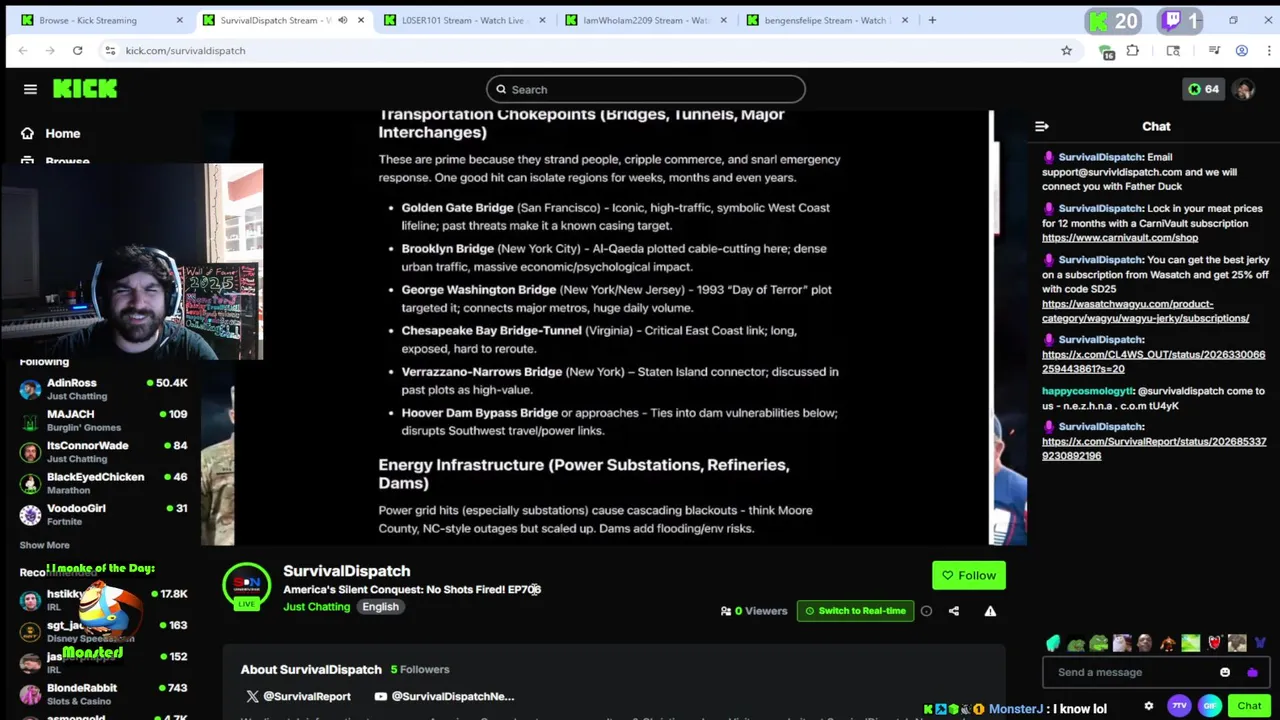Open the GIF picker button
Screen dimensions: 1280x720
(1209, 706)
